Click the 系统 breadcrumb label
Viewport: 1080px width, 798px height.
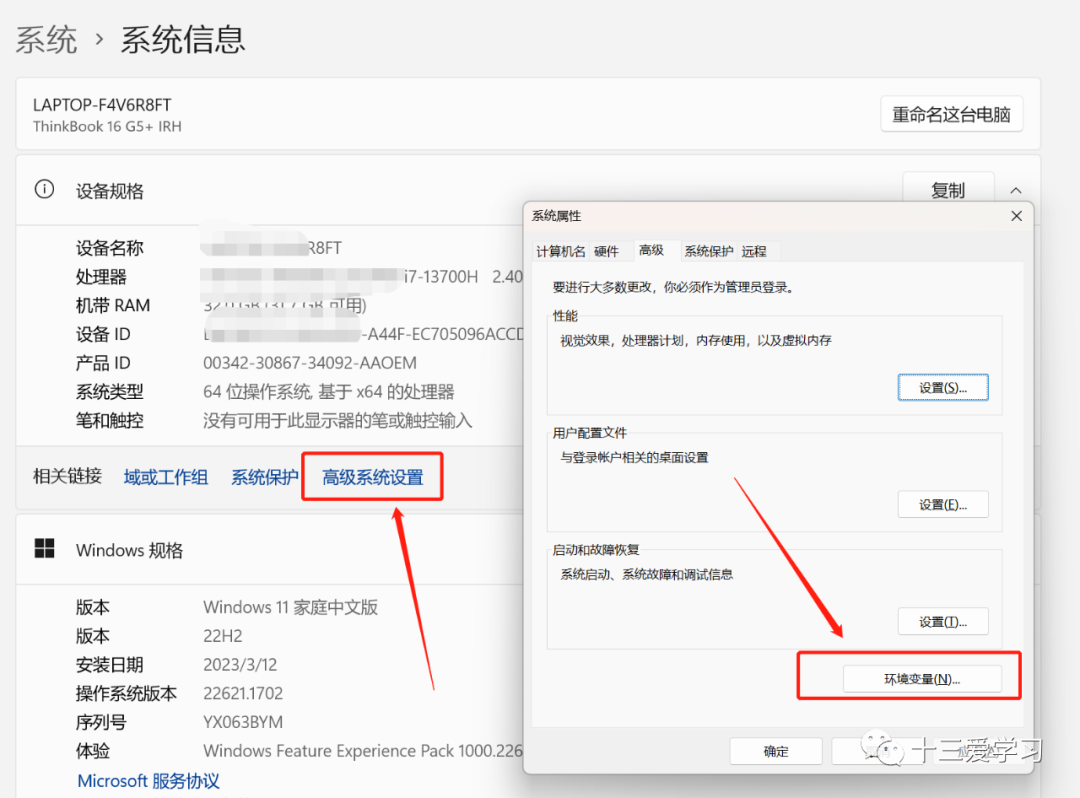pyautogui.click(x=46, y=38)
